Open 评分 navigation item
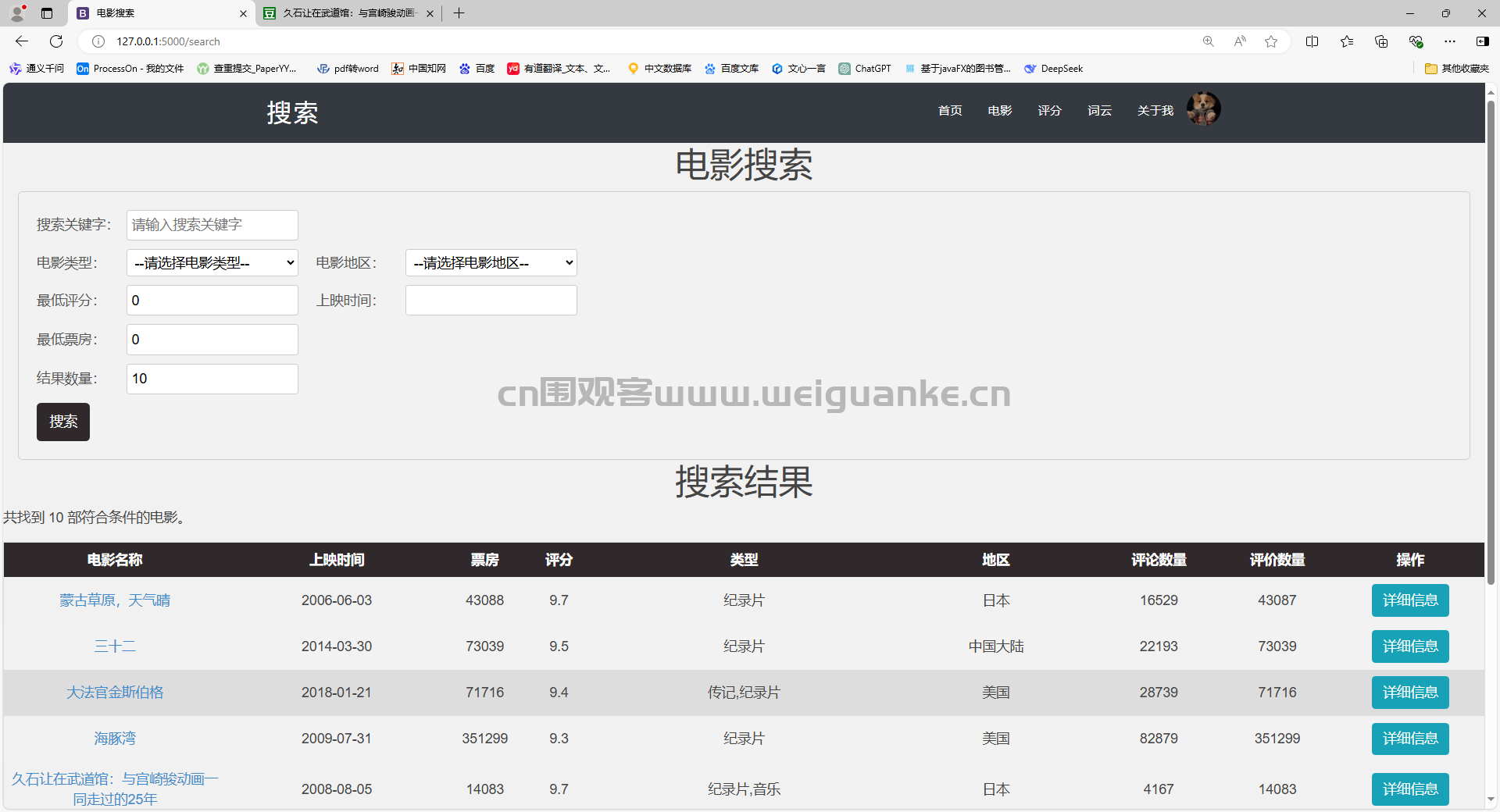The image size is (1500, 812). coord(1050,111)
